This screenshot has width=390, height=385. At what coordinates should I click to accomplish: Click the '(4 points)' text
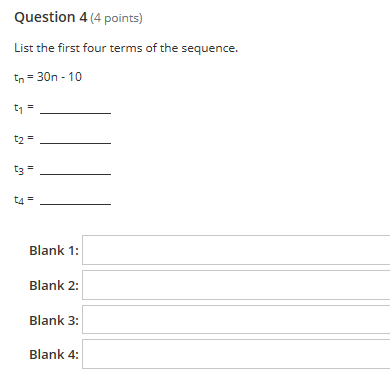click(116, 18)
